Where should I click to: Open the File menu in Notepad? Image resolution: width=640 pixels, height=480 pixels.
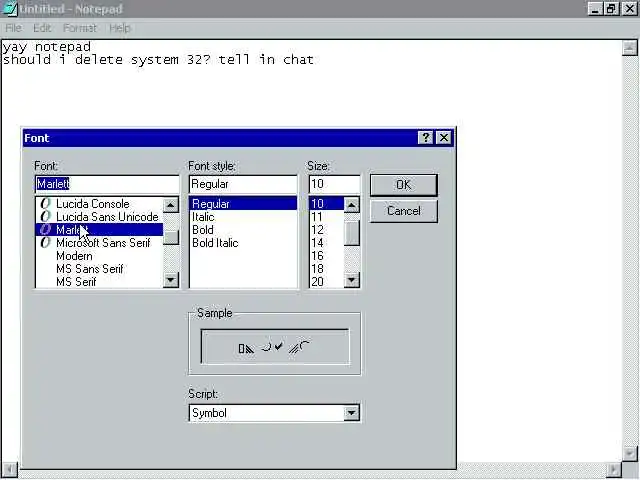coord(13,28)
